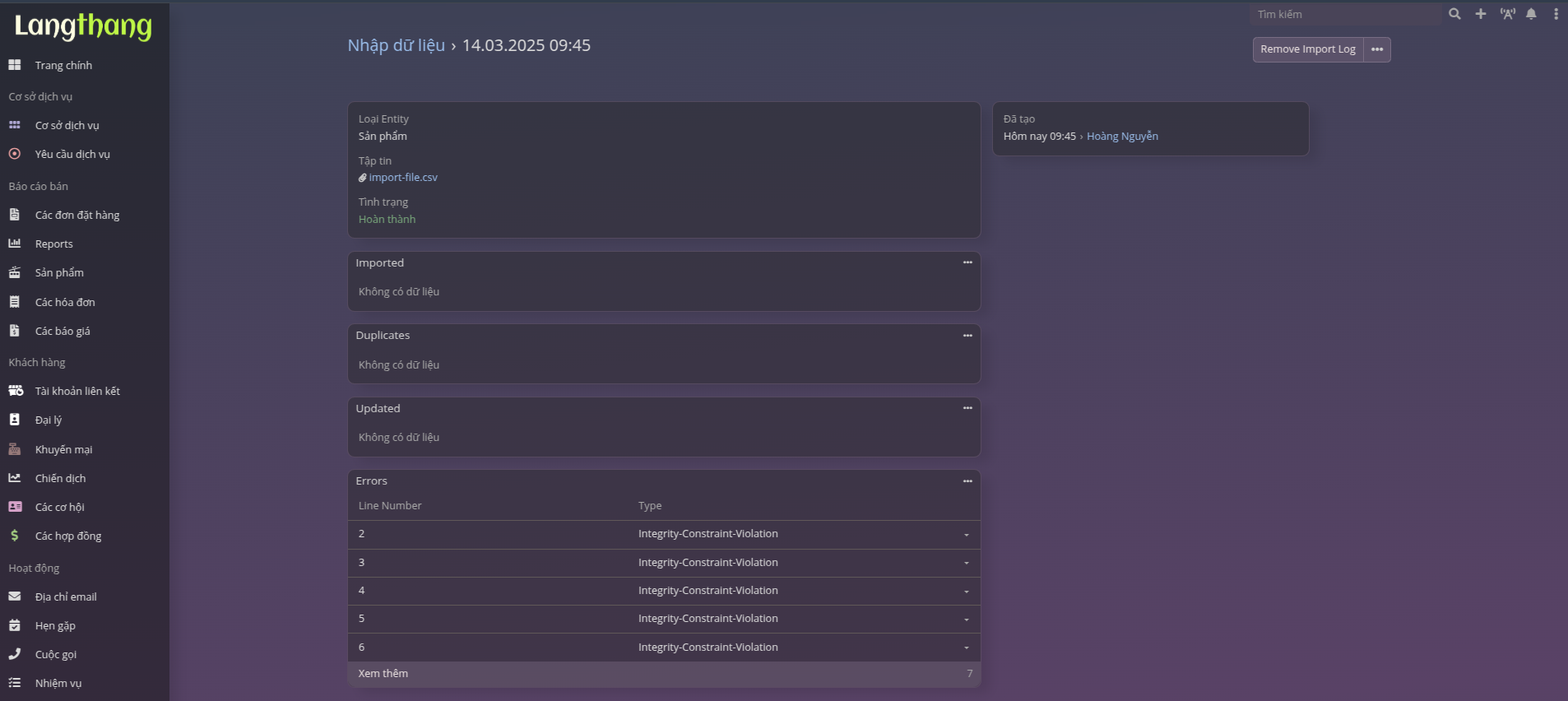Navigate to Reports in the sidebar
The width and height of the screenshot is (1568, 701).
[54, 244]
